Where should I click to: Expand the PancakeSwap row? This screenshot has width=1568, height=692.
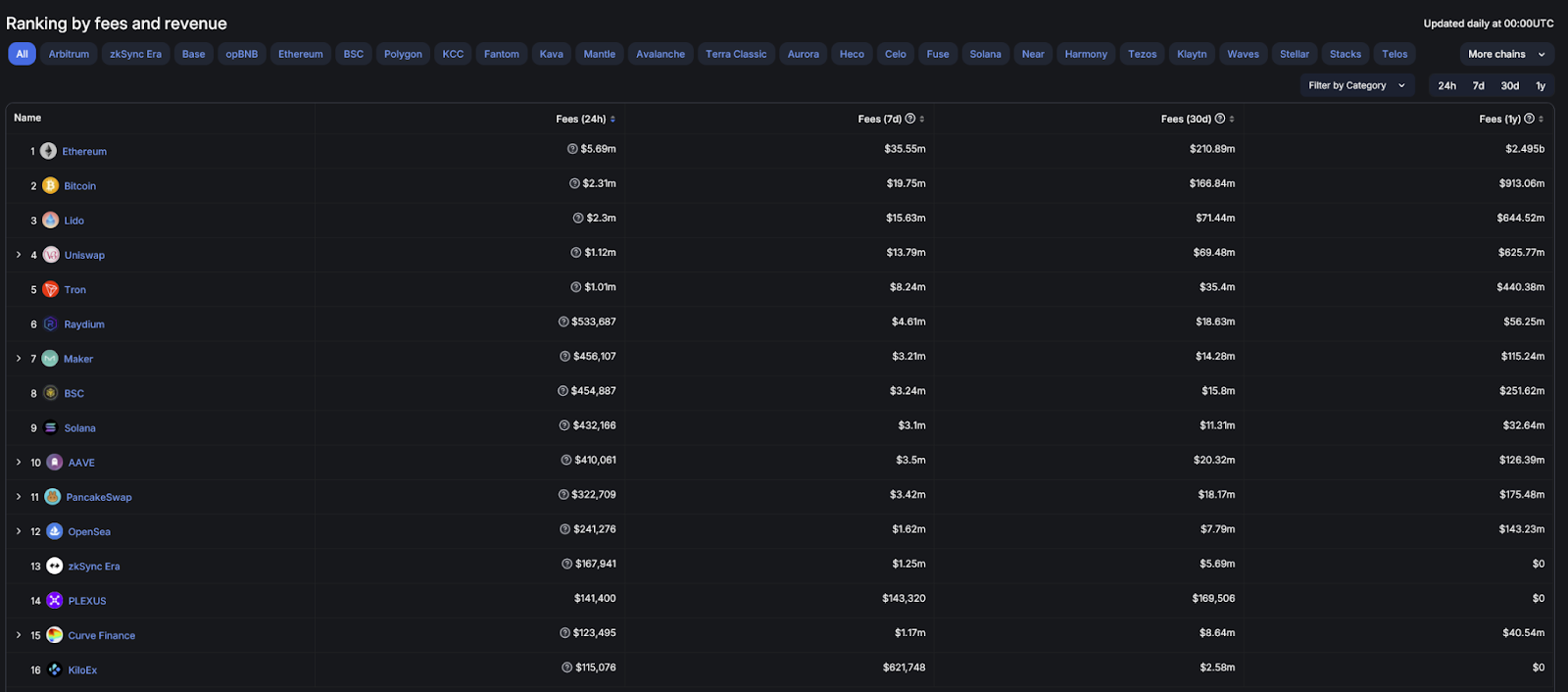19,497
